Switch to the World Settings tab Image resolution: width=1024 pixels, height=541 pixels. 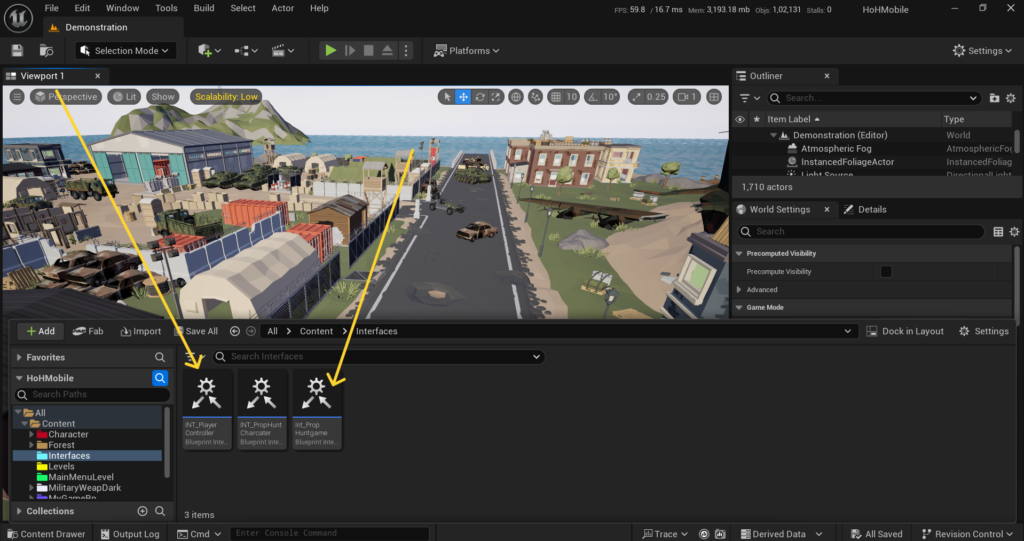click(x=779, y=209)
